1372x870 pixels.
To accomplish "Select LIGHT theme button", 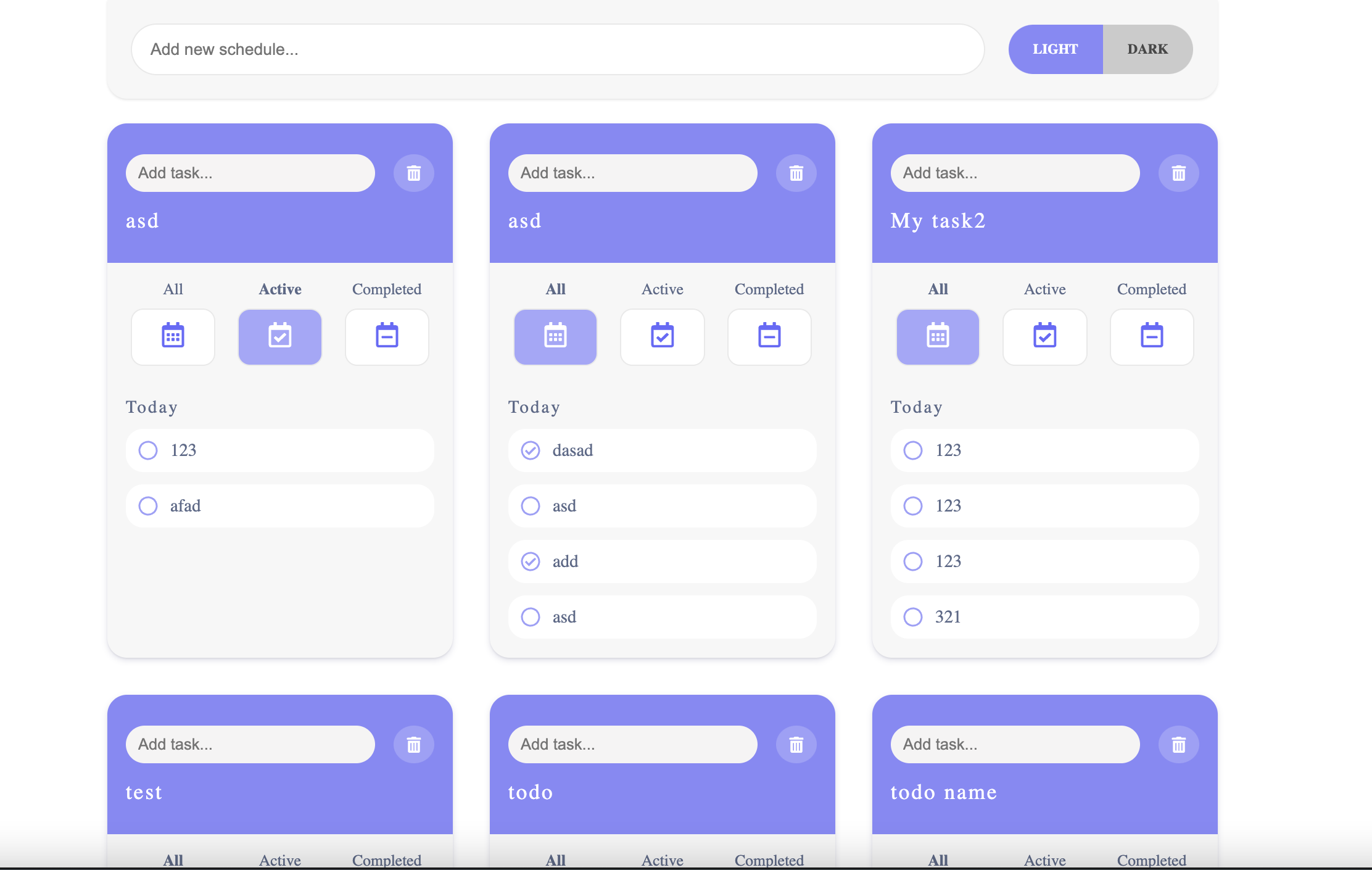I will pos(1056,49).
